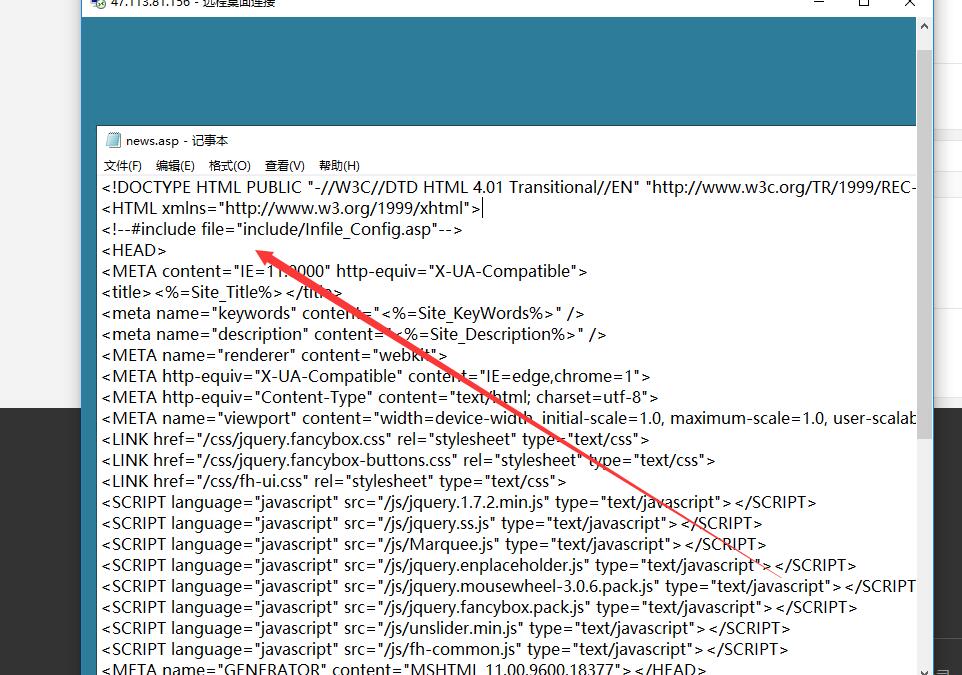Open the 编辑(E) menu in Notepad

[175, 166]
